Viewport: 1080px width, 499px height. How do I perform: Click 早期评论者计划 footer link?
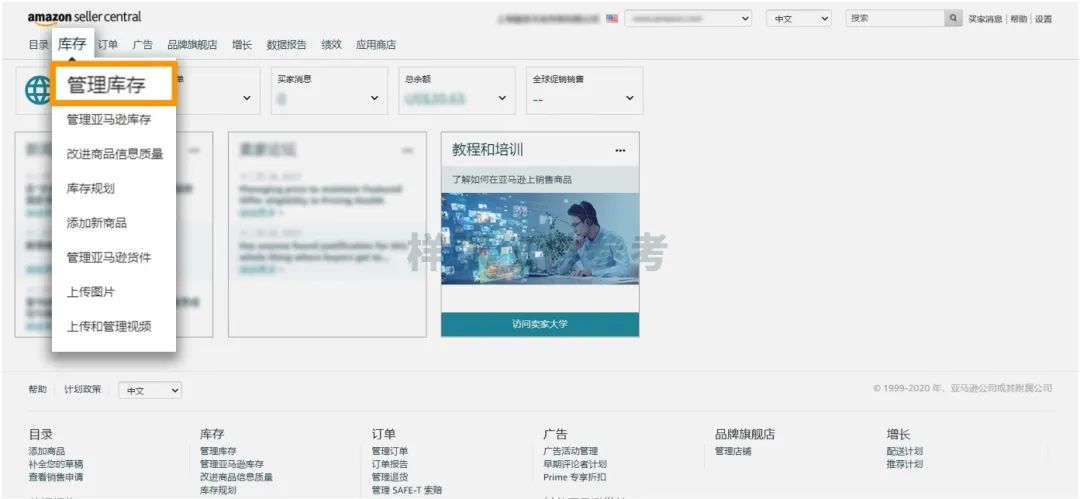tap(575, 465)
